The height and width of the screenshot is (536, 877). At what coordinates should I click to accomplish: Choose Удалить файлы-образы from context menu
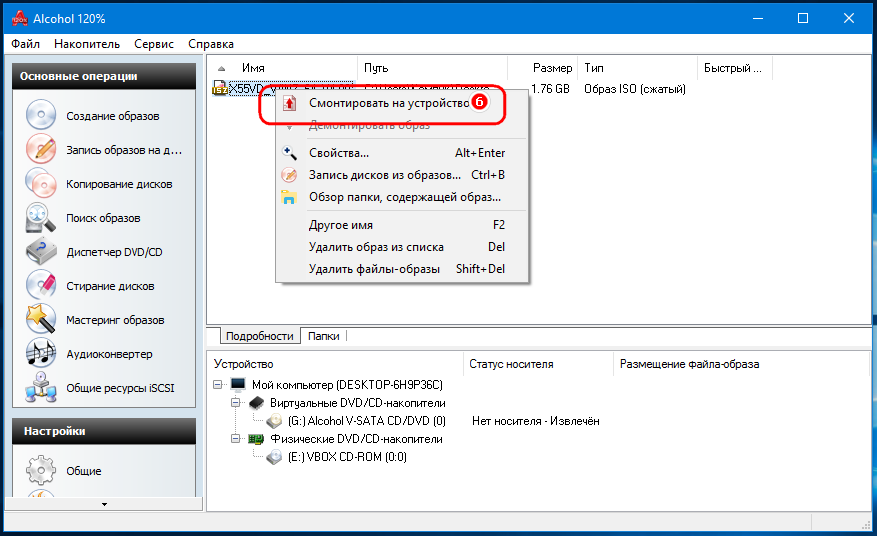[x=402, y=269]
